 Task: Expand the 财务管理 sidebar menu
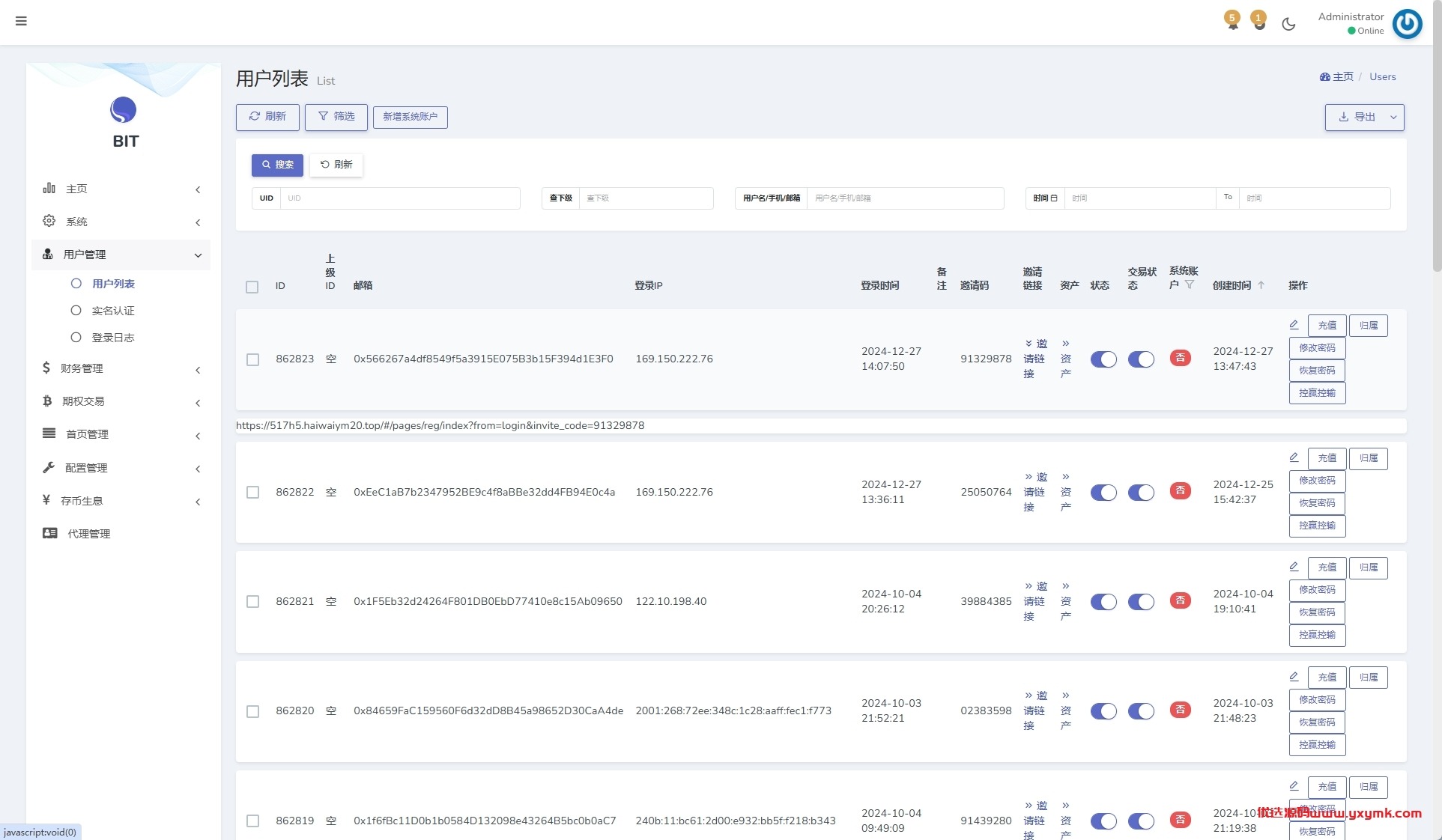(x=121, y=368)
